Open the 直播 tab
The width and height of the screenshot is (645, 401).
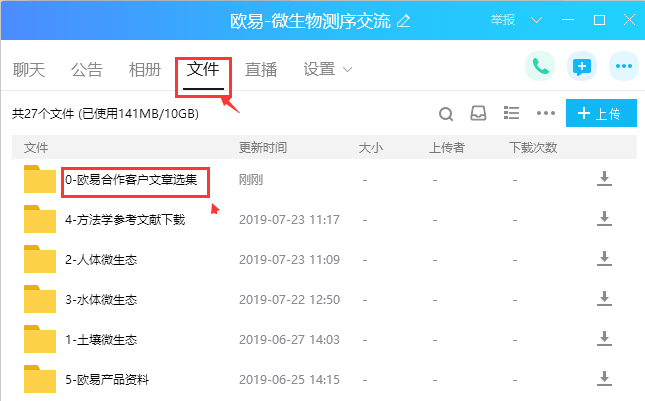click(261, 70)
